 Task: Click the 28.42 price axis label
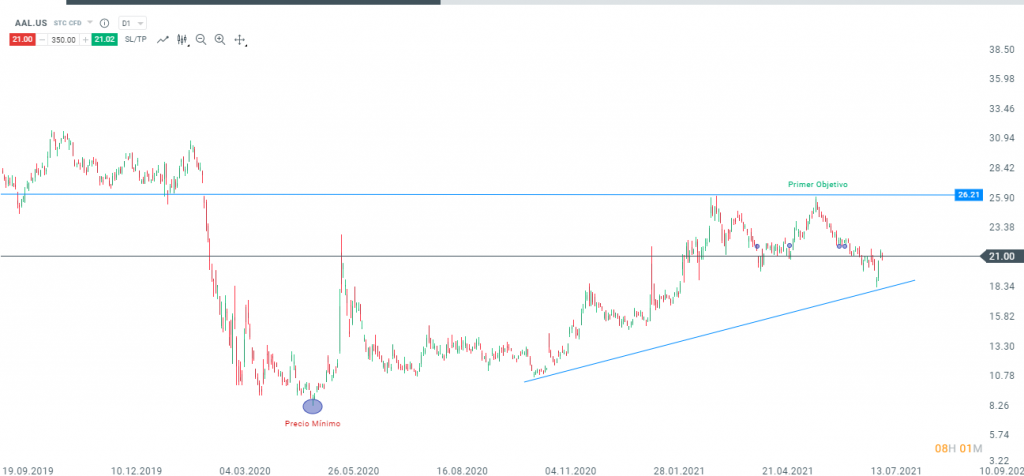tap(1001, 168)
